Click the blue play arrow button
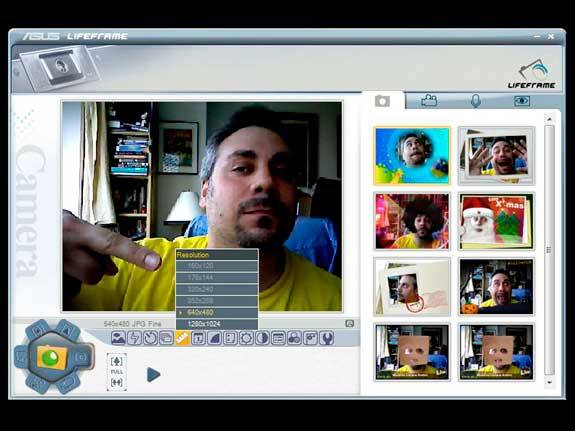The height and width of the screenshot is (431, 575). (x=153, y=375)
